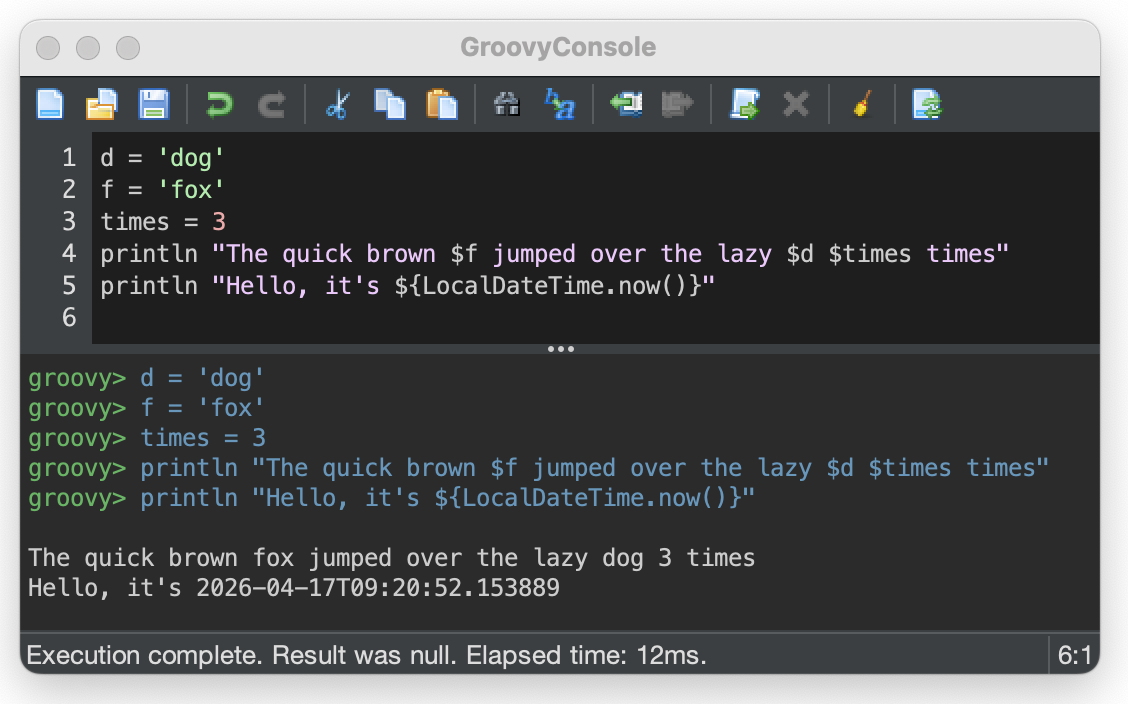Create a new file with the New icon

point(49,104)
